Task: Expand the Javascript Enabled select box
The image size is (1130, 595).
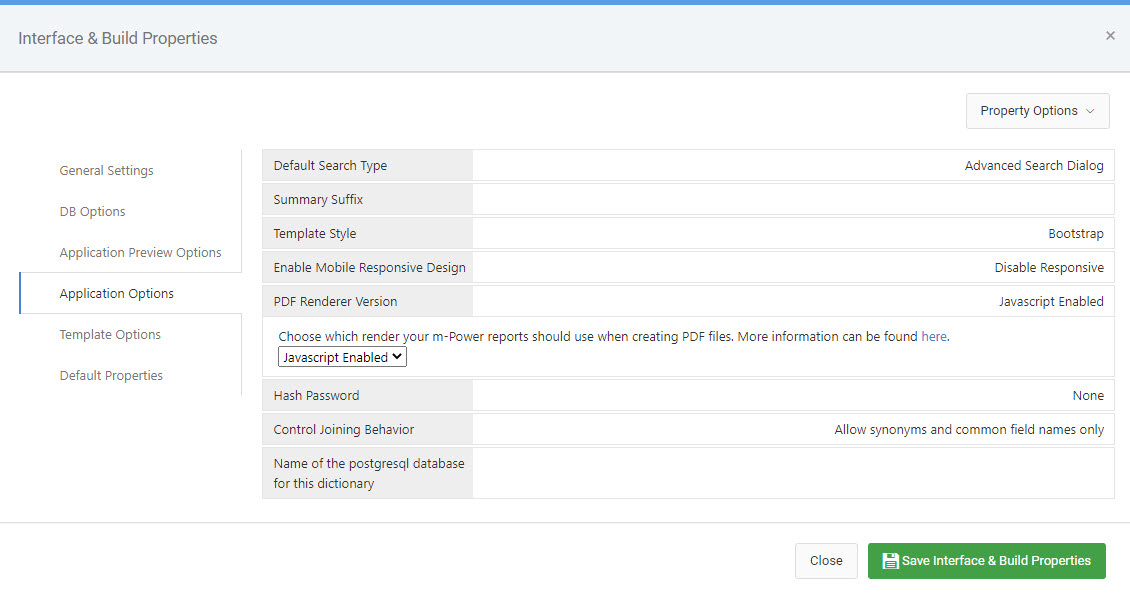Action: coord(342,357)
